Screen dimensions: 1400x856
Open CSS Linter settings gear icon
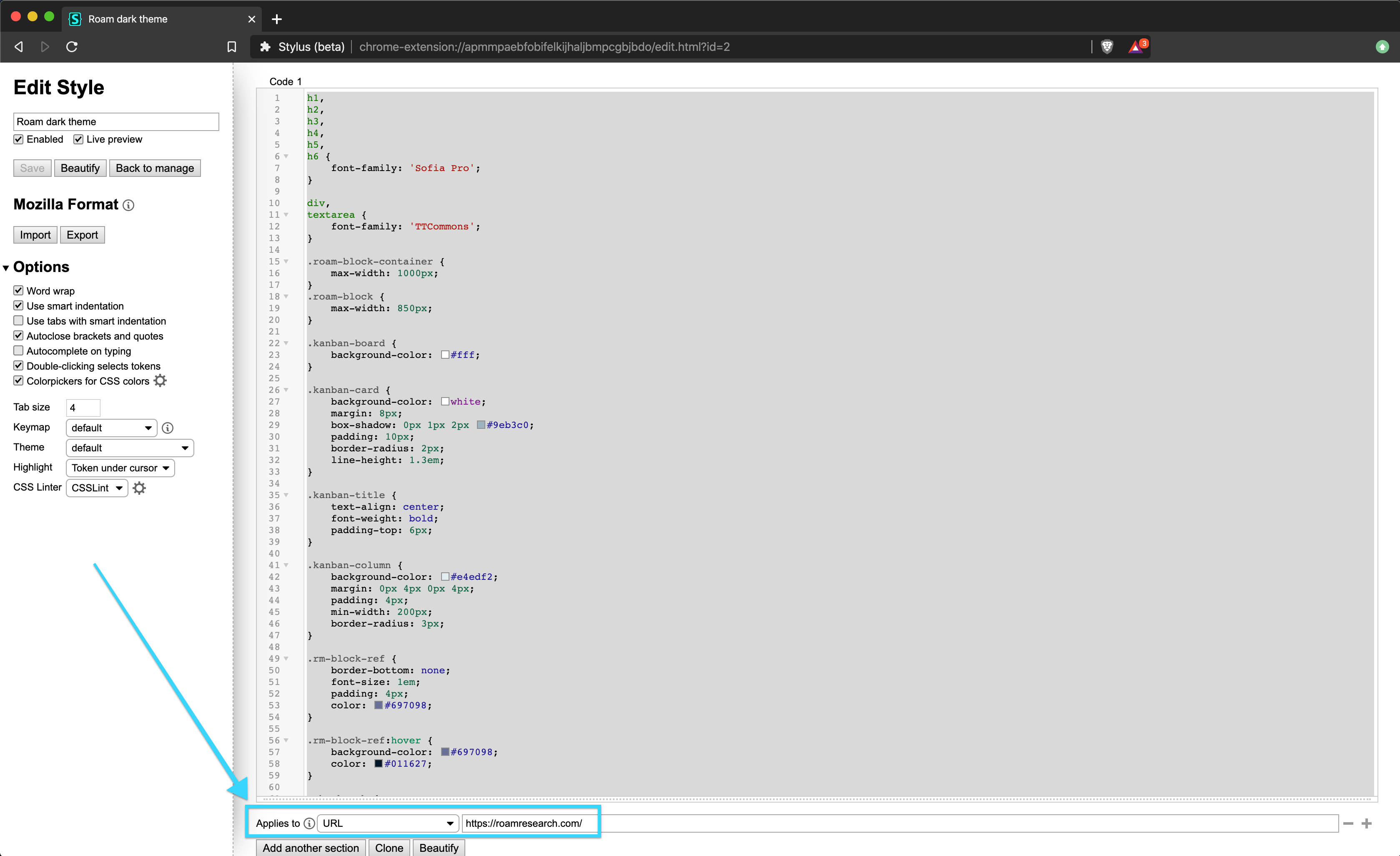(x=139, y=488)
